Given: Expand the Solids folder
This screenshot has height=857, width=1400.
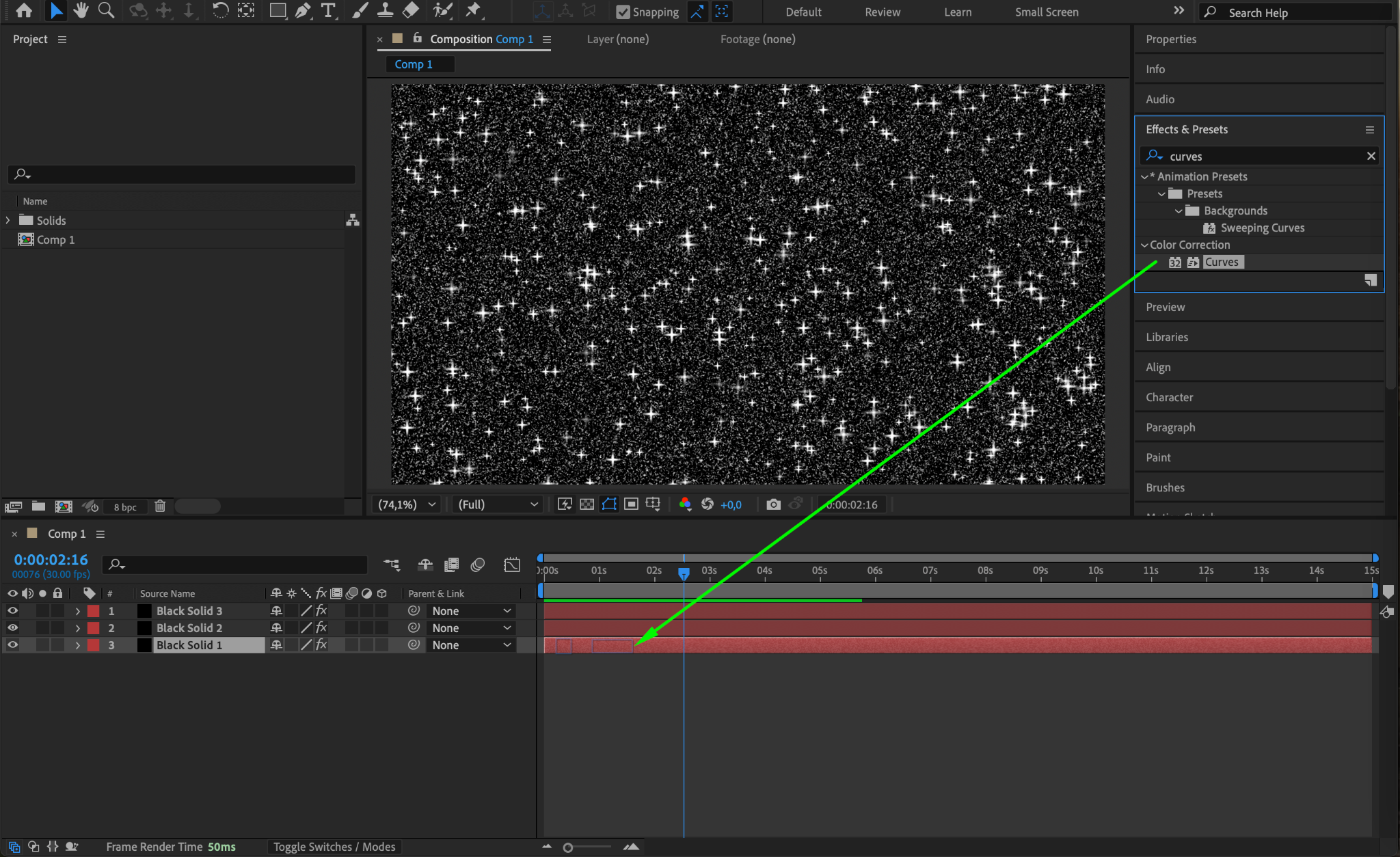Looking at the screenshot, I should [x=8, y=220].
